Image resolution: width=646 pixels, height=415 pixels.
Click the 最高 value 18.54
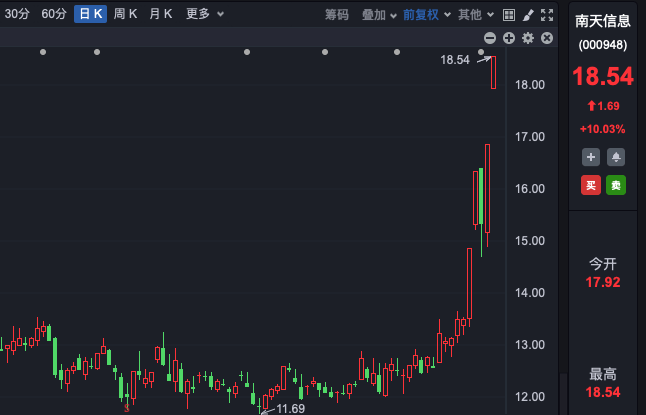tap(603, 392)
